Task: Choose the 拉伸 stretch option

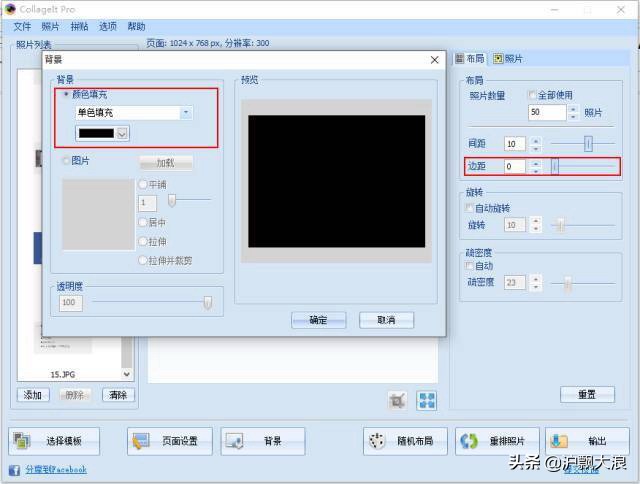Action: [143, 242]
